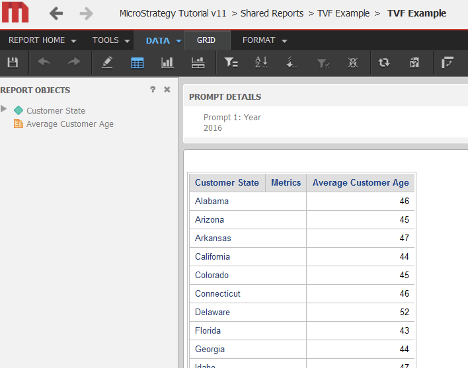The height and width of the screenshot is (368, 468).
Task: Click the MicroStrategy logo icon
Action: click(x=15, y=12)
